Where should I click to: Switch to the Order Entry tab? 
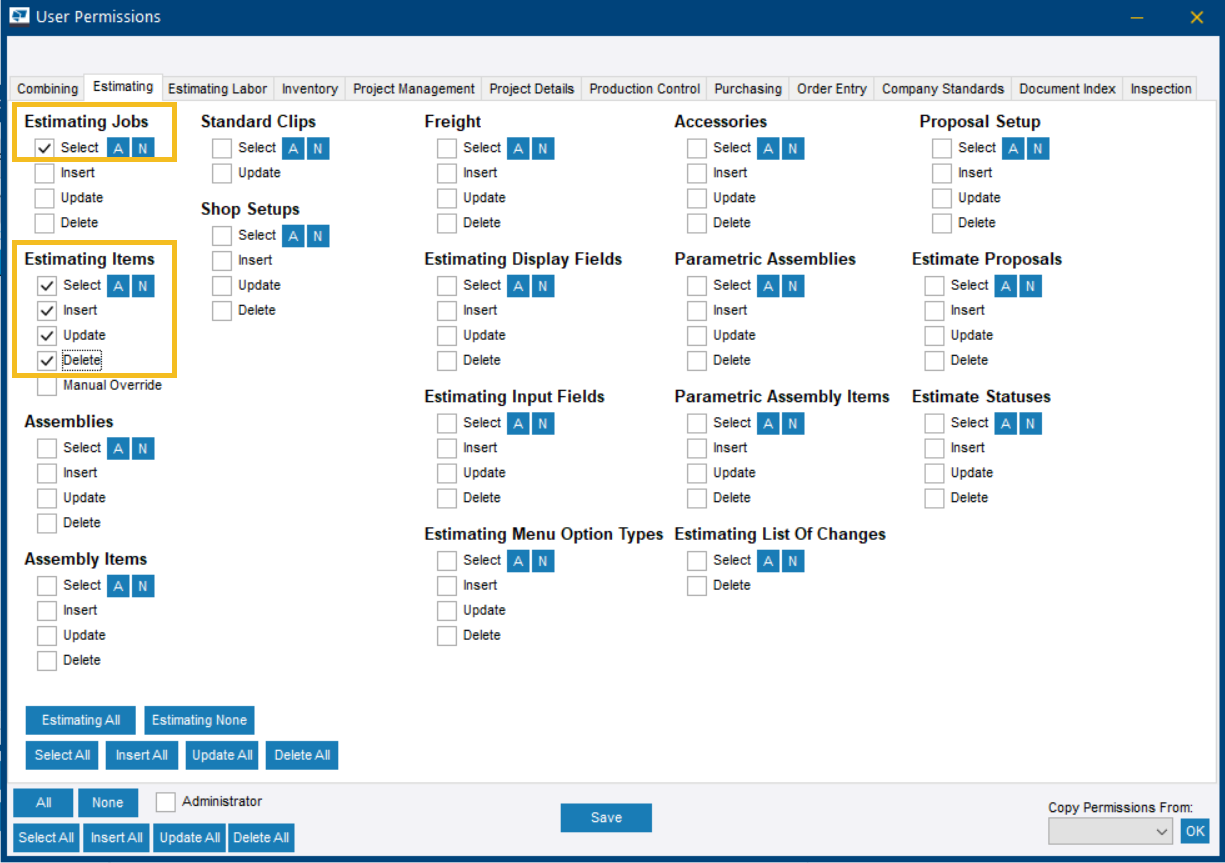(832, 89)
